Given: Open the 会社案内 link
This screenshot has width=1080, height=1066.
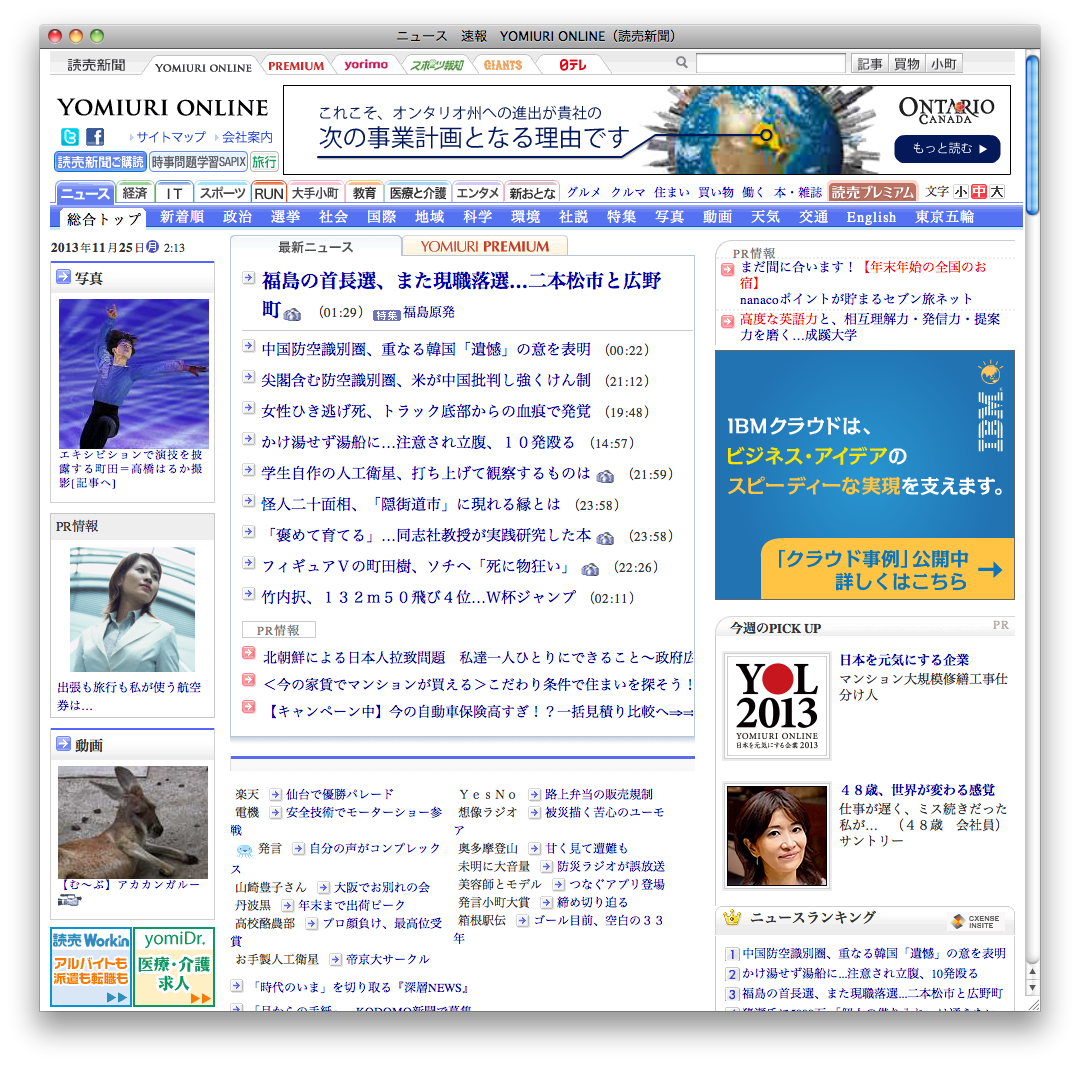Looking at the screenshot, I should pyautogui.click(x=247, y=137).
